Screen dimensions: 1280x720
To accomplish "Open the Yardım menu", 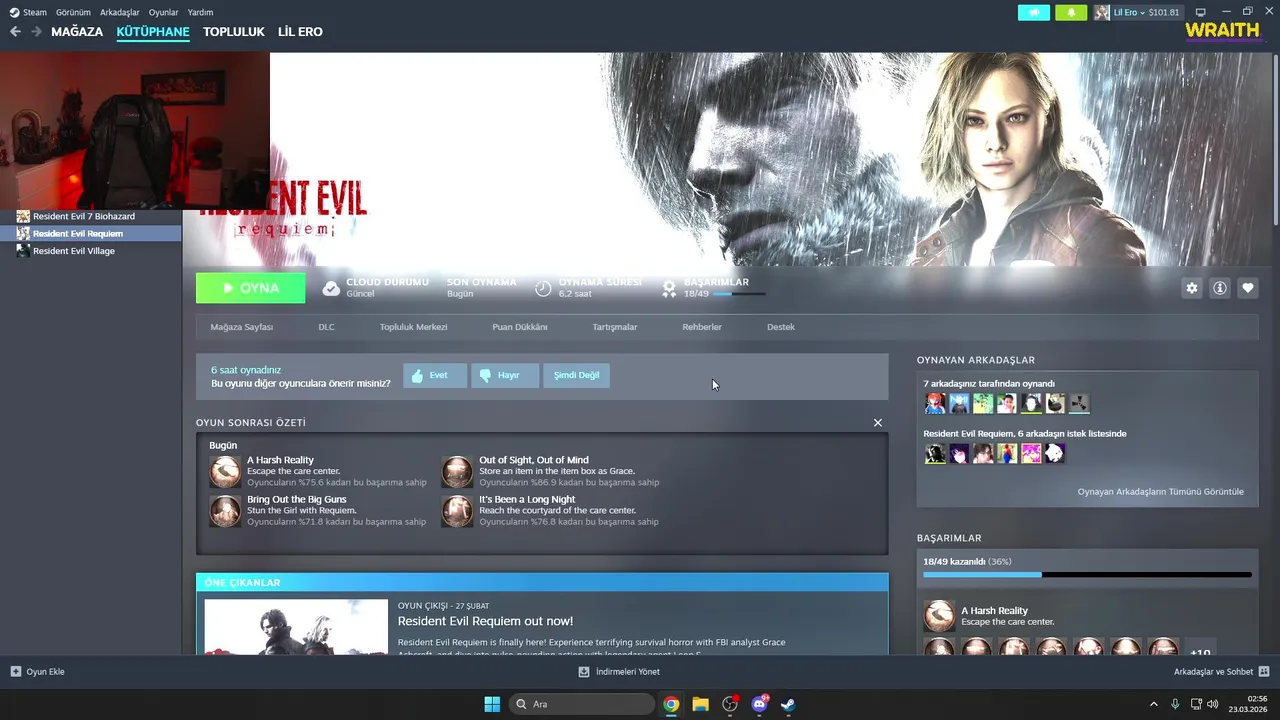I will coord(200,12).
